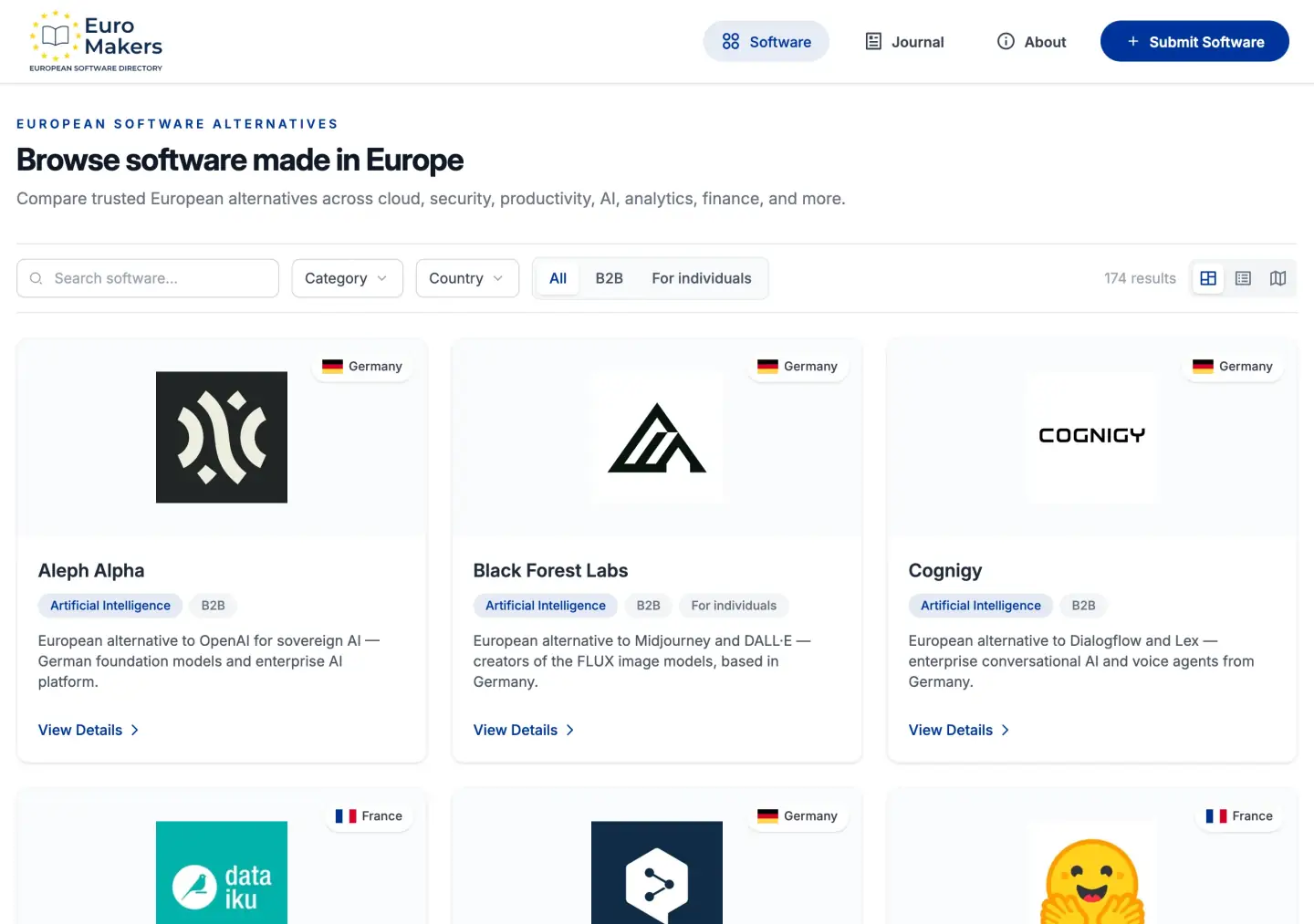Open the dark blue hexagon logo card
This screenshot has height=924, width=1314.
657,873
